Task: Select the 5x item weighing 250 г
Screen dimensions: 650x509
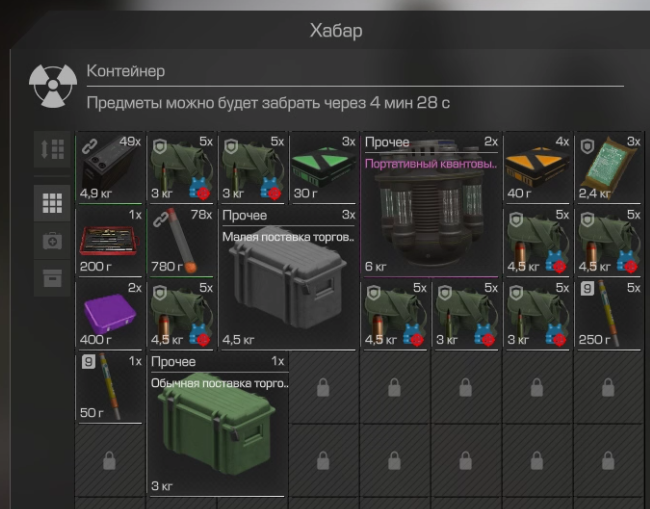Action: click(609, 314)
